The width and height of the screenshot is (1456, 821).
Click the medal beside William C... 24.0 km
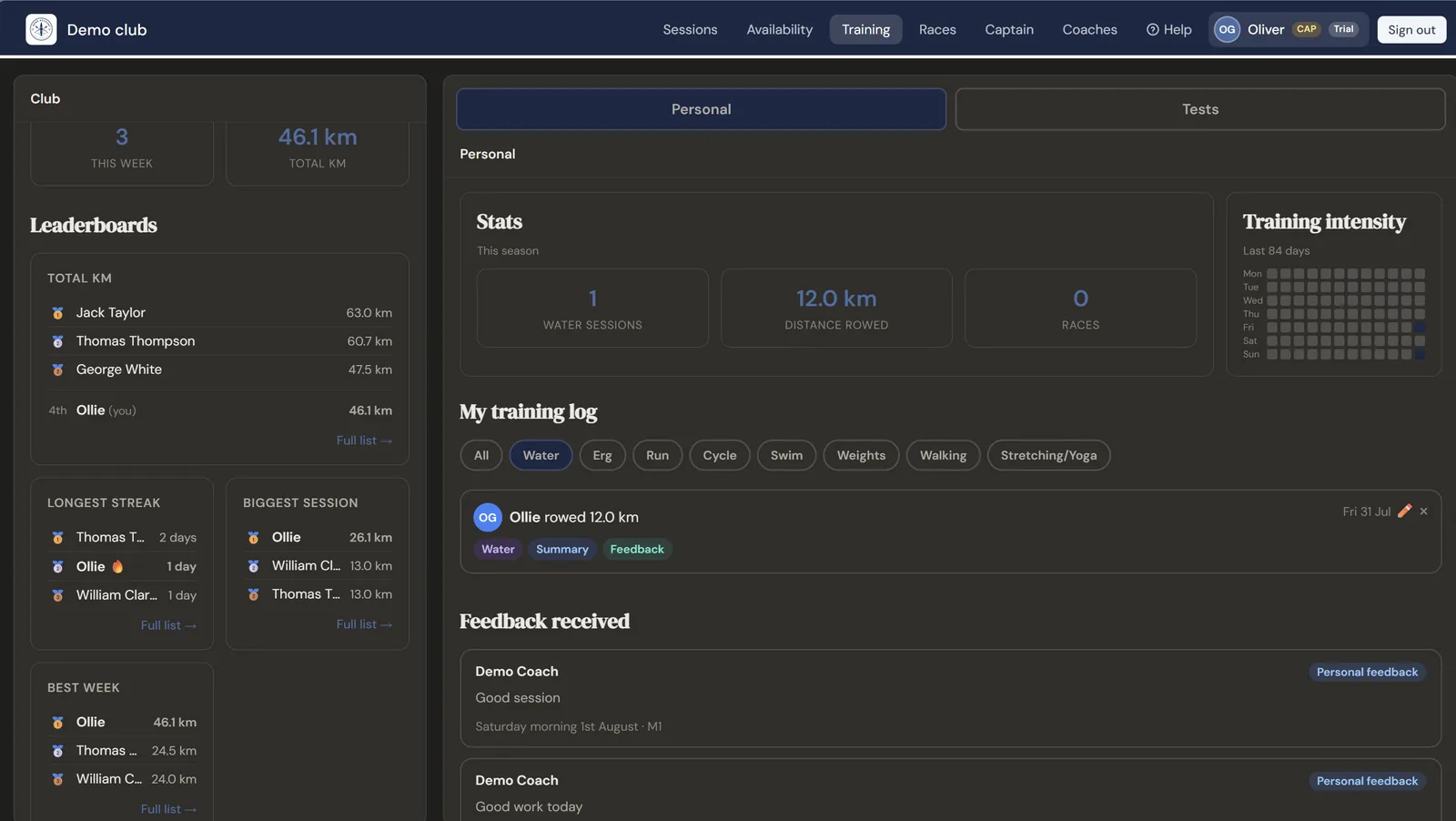pyautogui.click(x=57, y=779)
